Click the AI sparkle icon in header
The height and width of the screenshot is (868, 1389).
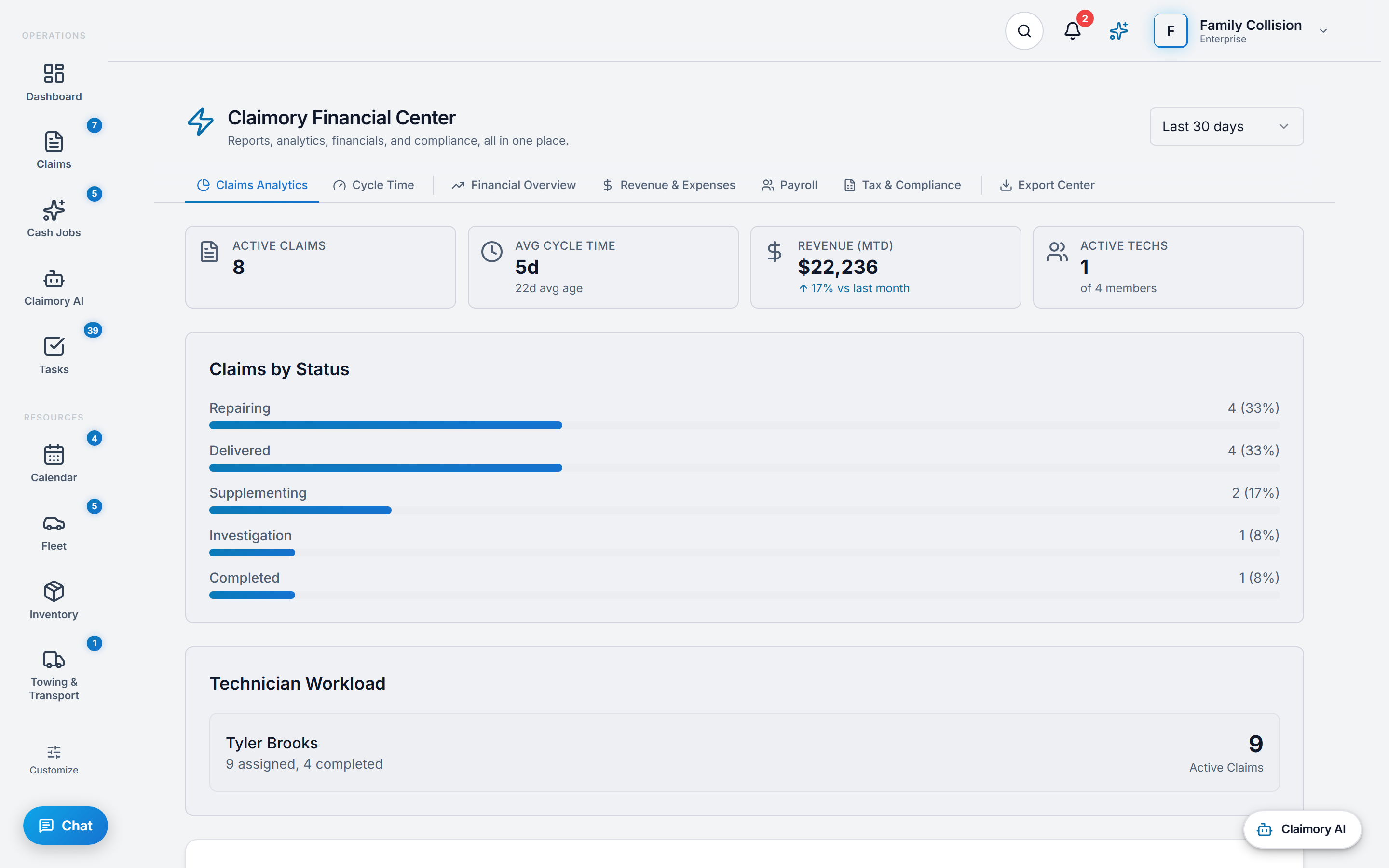[x=1118, y=31]
